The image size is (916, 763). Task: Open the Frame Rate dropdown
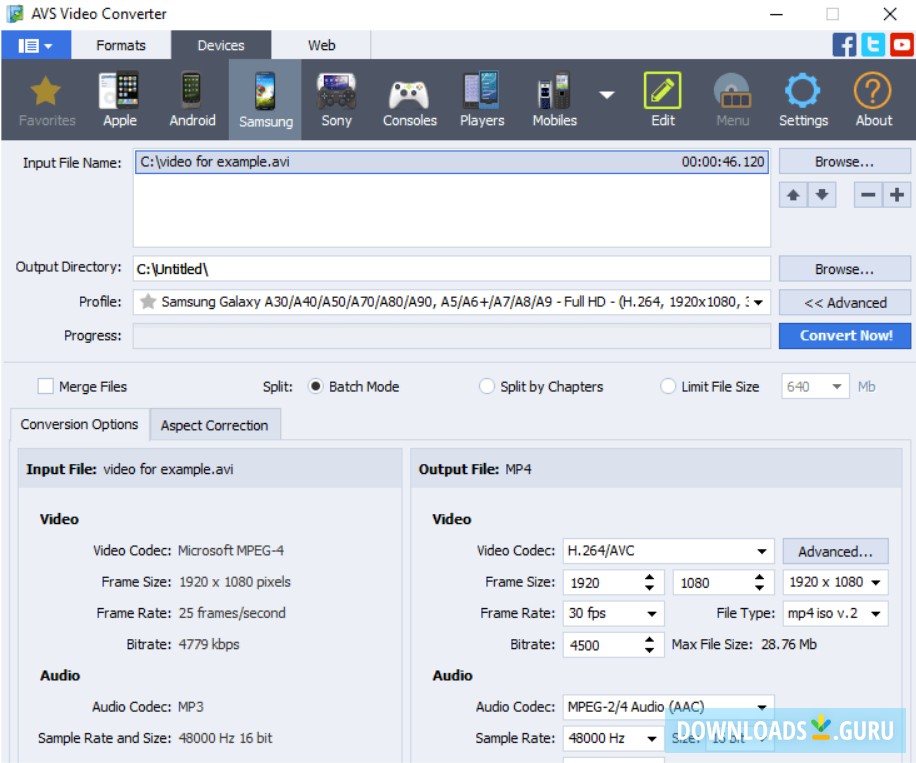click(644, 613)
